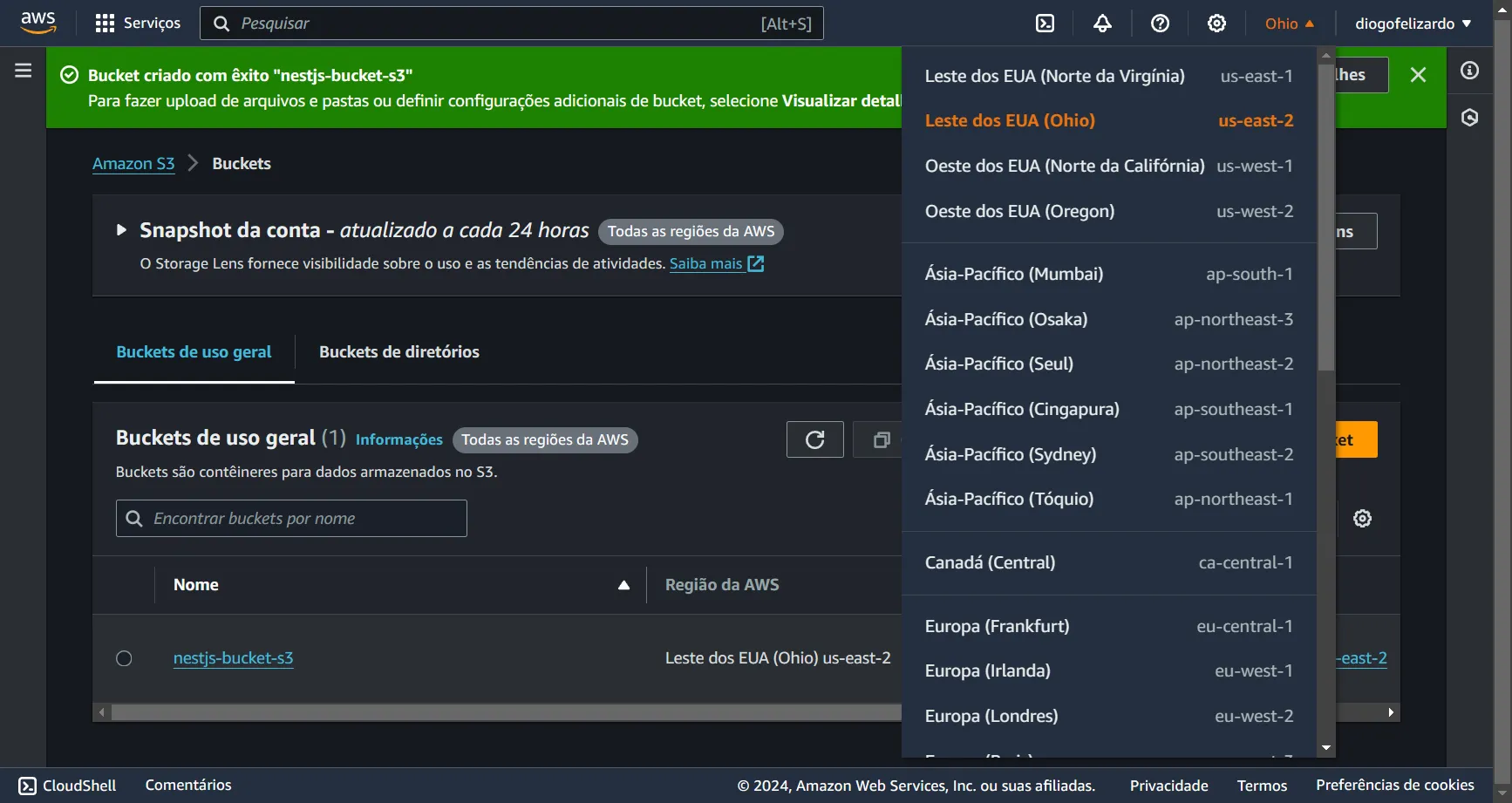Select region Ásia-Pacífico (Cingapura)
Screen dimensions: 1512x803
point(1109,409)
